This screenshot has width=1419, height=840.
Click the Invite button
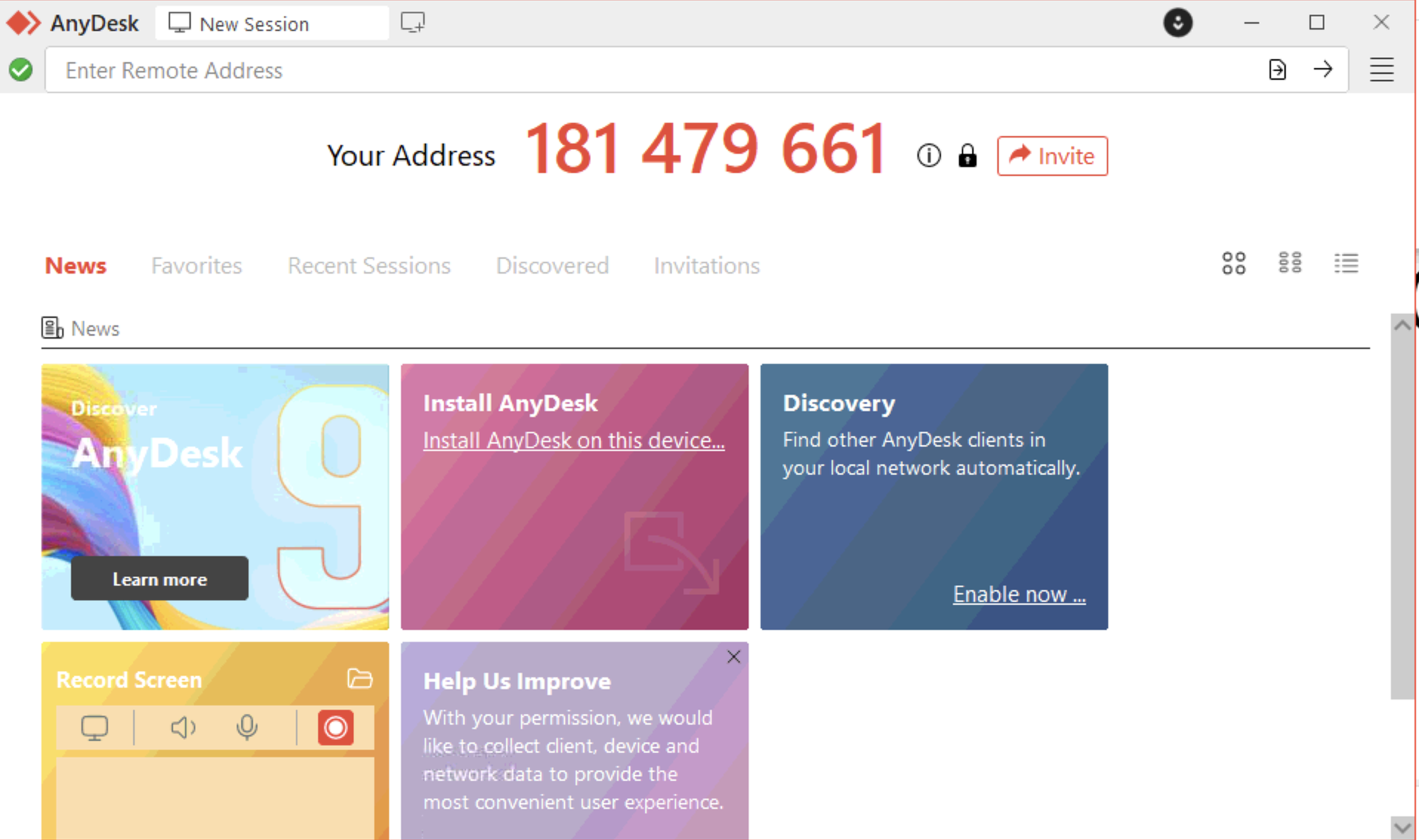[1052, 156]
